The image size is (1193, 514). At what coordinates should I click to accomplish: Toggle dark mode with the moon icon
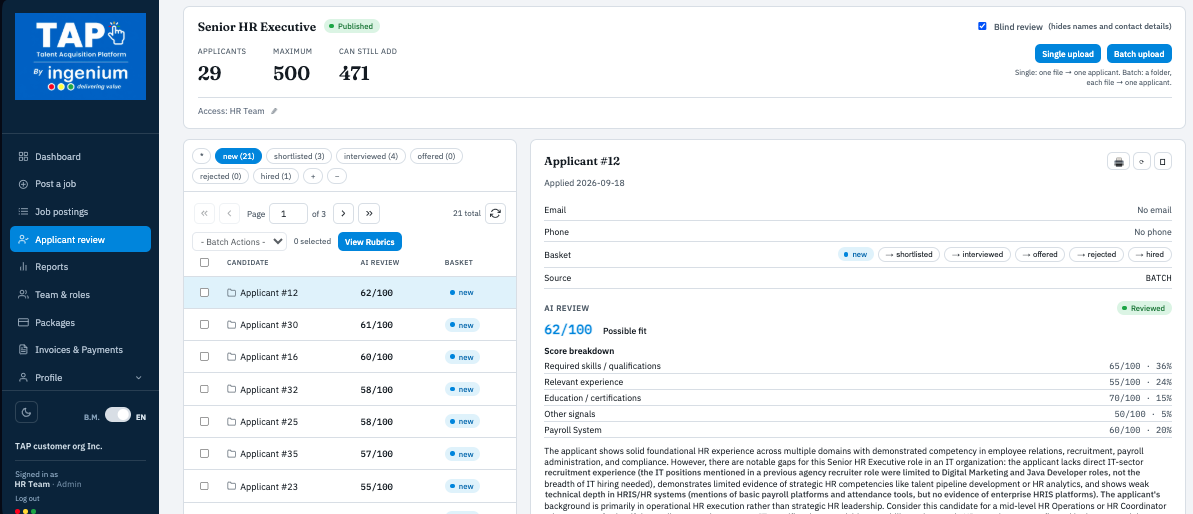pyautogui.click(x=27, y=411)
